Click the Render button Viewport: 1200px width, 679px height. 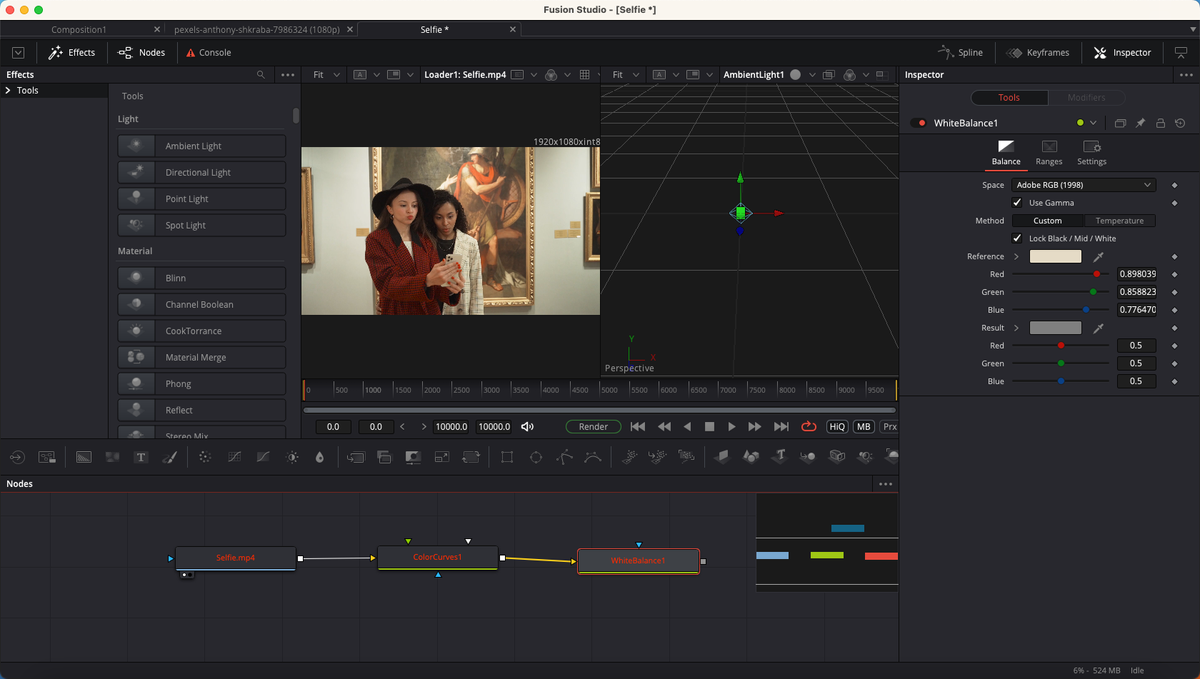coord(592,426)
